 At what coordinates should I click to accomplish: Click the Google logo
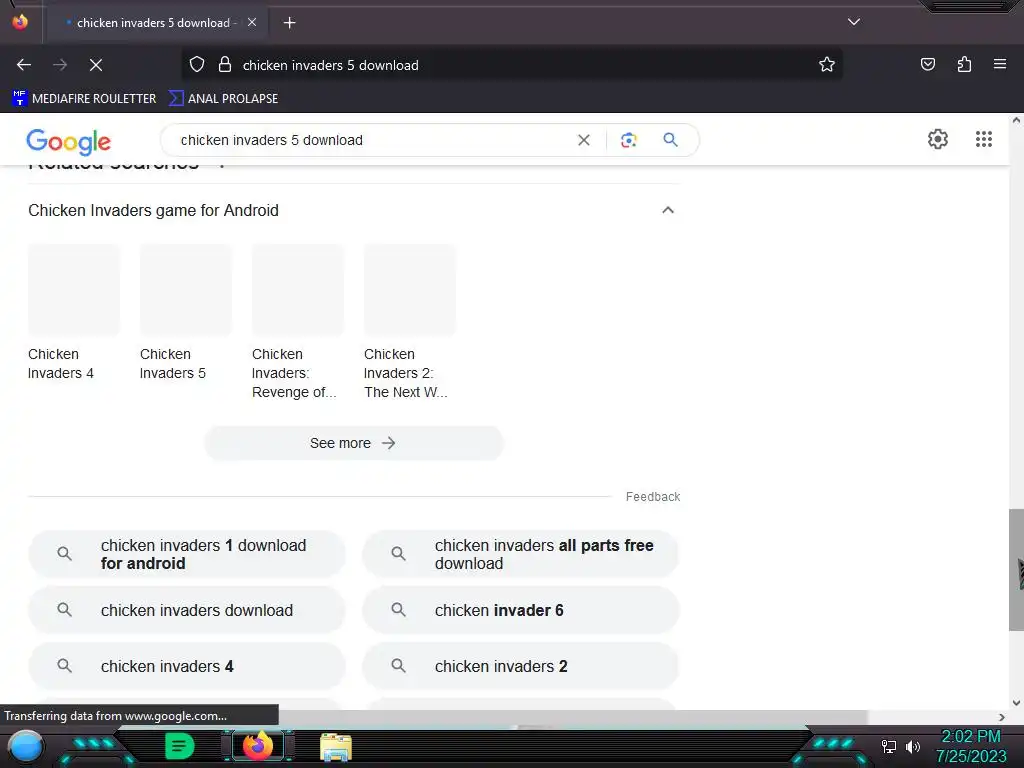[69, 141]
